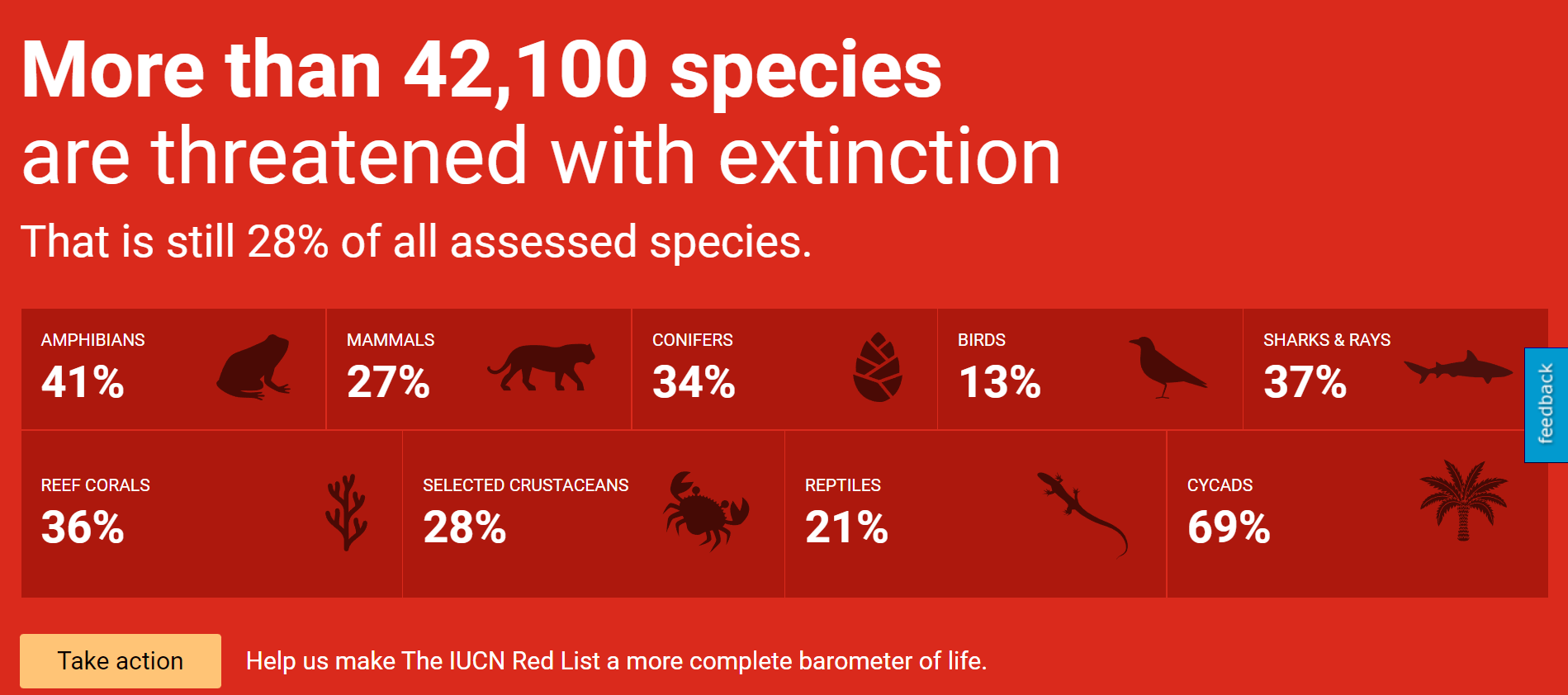Click the Birds 13% percentage
1568x695 pixels.
[1000, 381]
